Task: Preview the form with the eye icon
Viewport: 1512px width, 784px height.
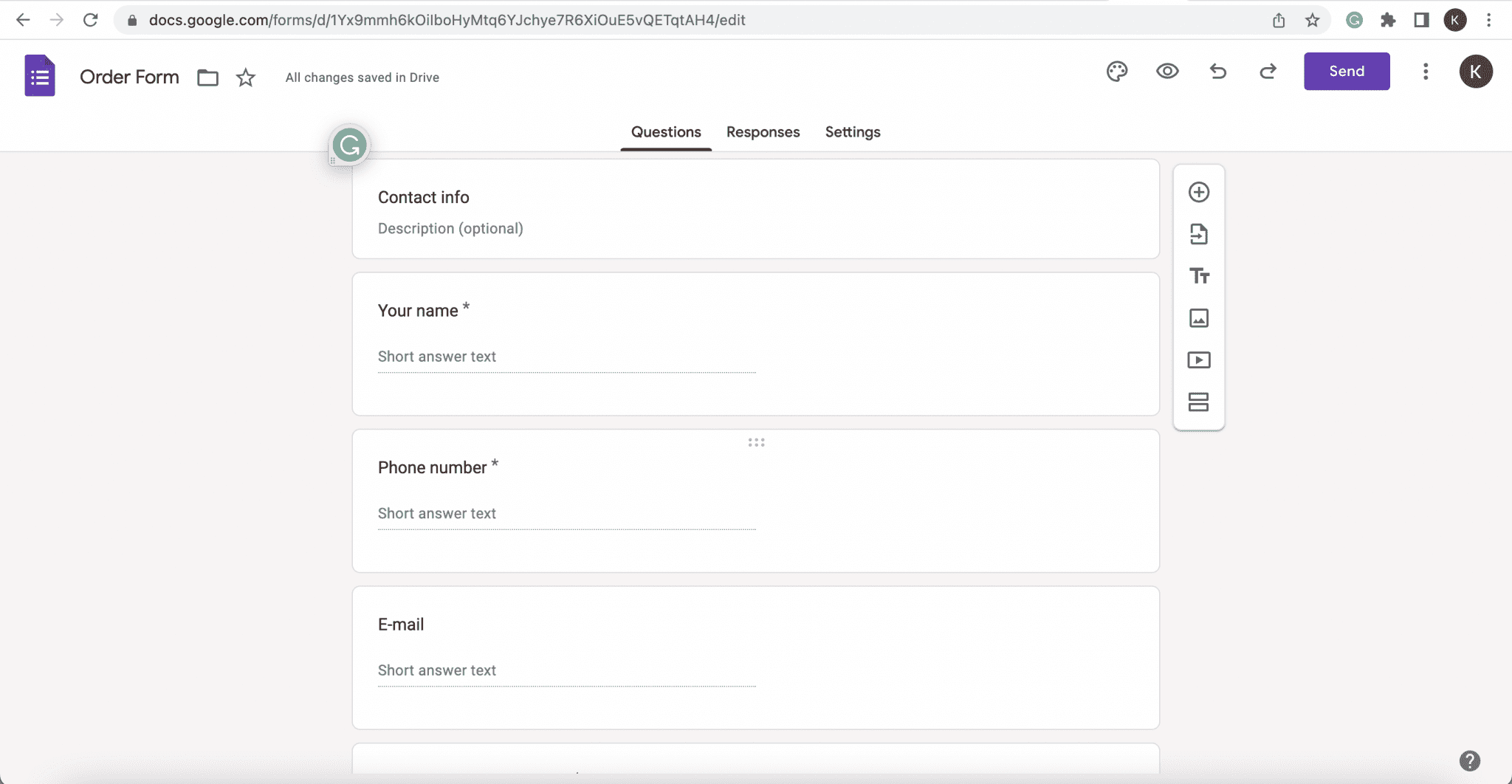Action: click(1167, 72)
